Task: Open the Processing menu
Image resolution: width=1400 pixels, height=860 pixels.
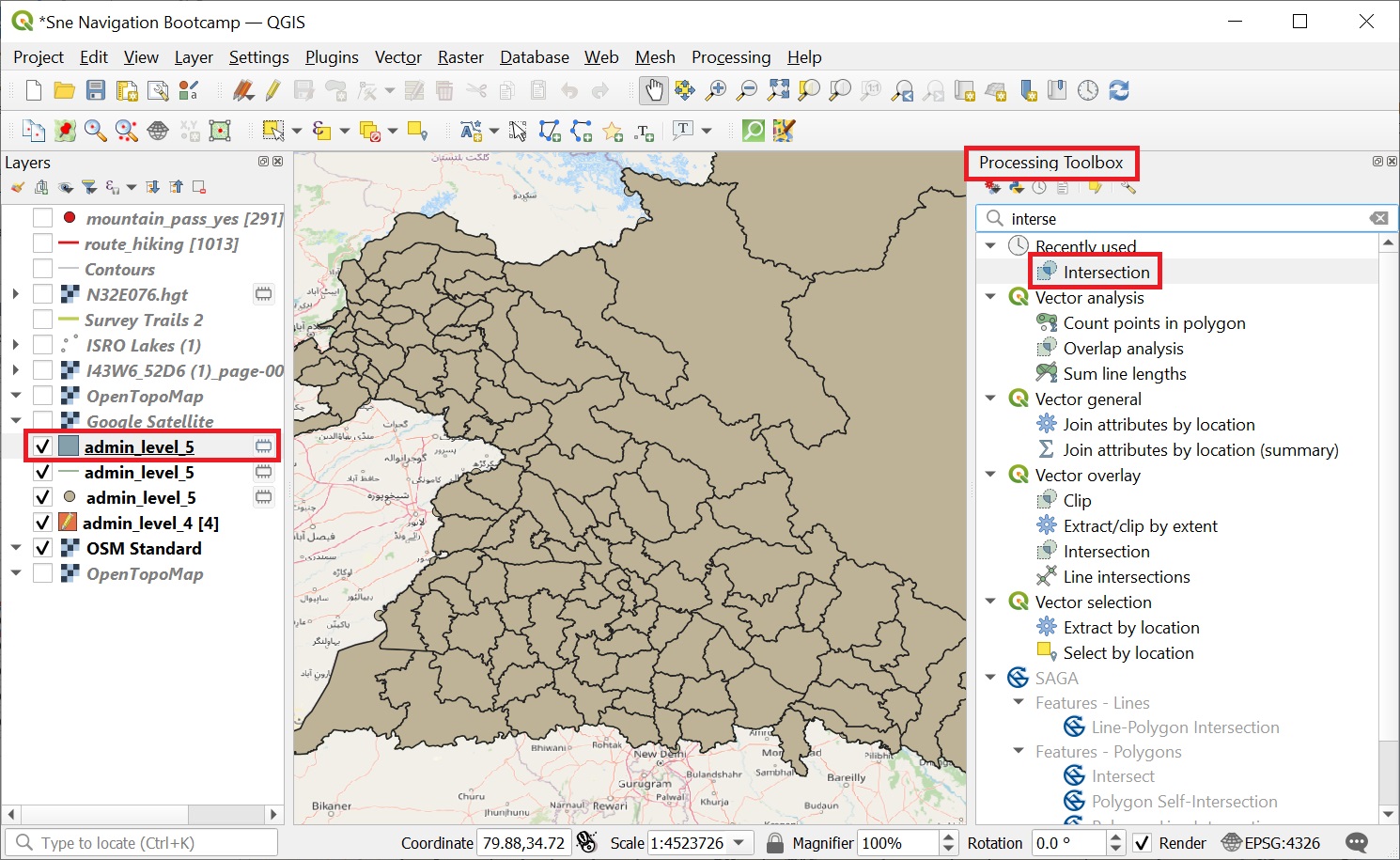Action: click(731, 57)
